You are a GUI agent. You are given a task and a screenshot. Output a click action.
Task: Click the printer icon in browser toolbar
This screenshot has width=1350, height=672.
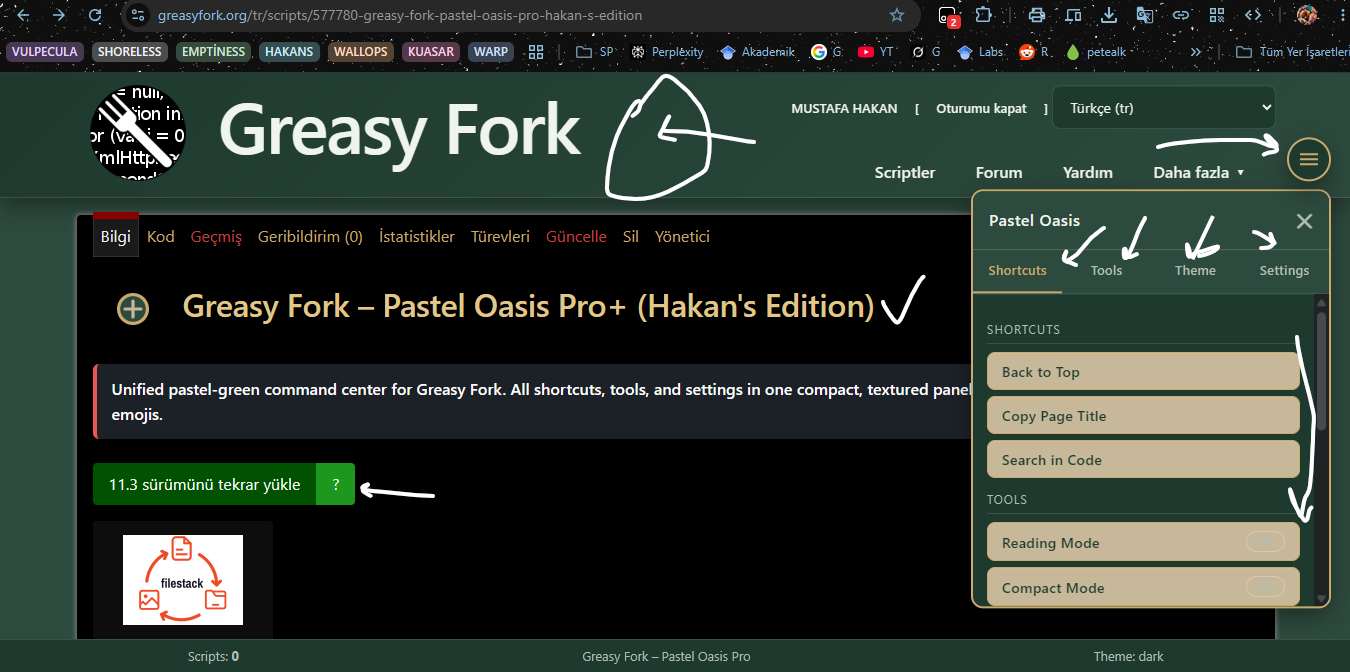[1037, 15]
